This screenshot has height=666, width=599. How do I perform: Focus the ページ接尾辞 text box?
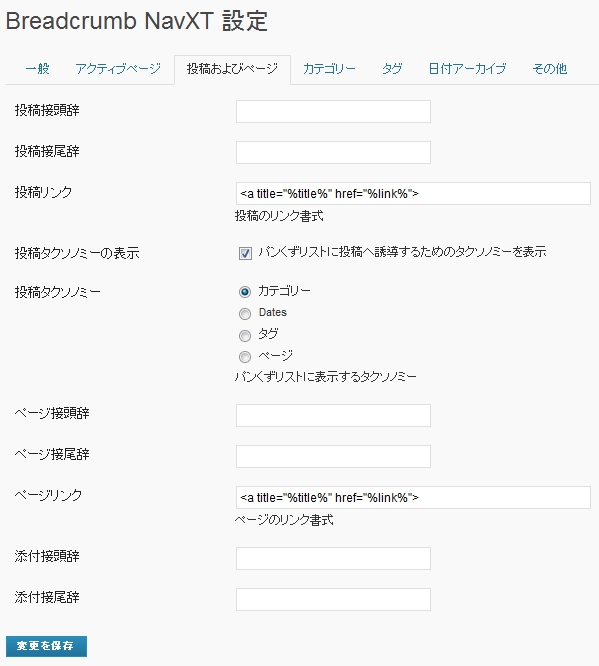click(333, 457)
